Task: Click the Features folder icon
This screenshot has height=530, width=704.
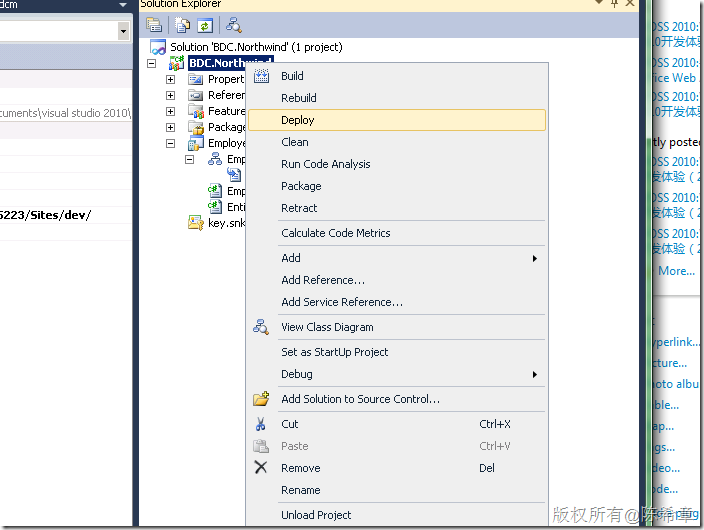Action: pyautogui.click(x=196, y=111)
